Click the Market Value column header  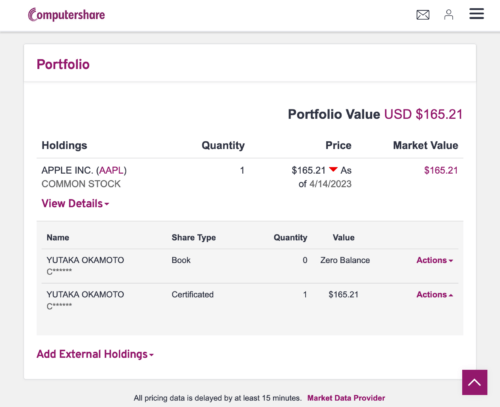pyautogui.click(x=425, y=145)
